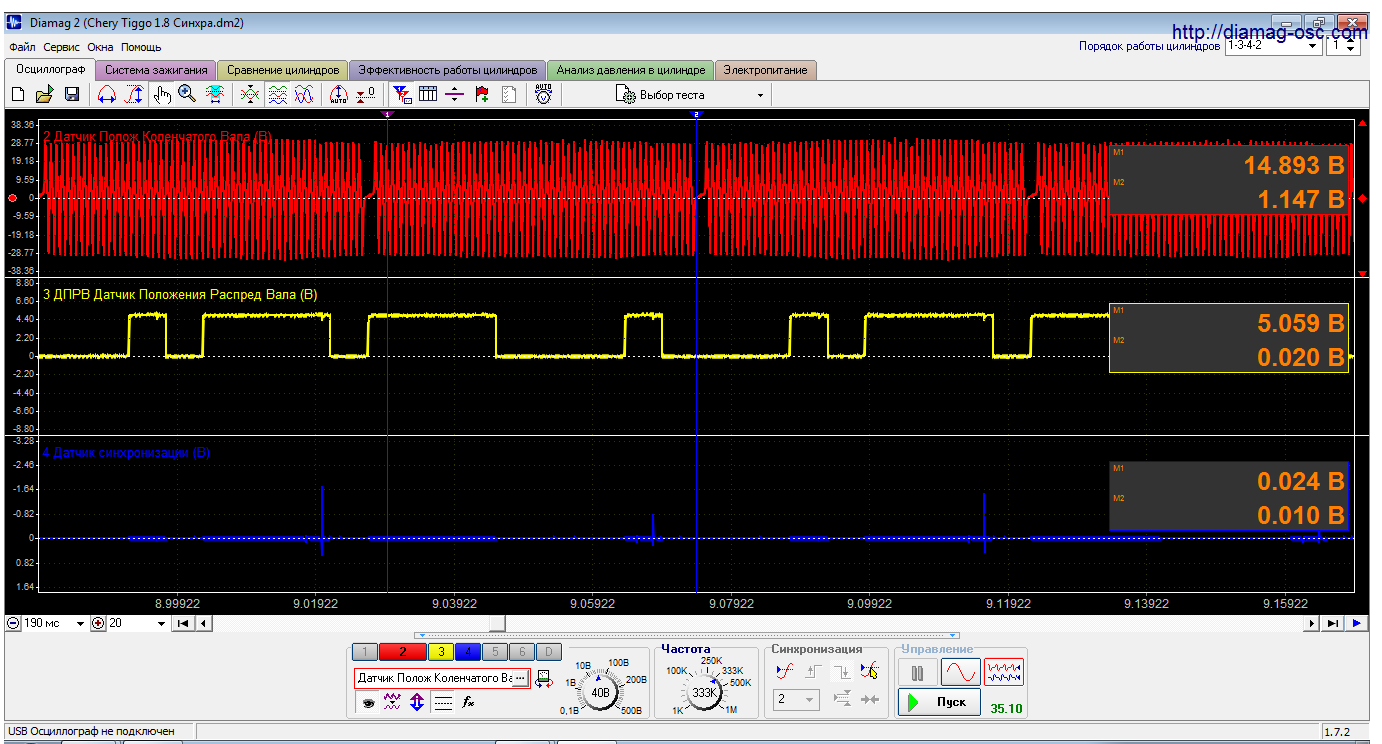The width and height of the screenshot is (1382, 744).
Task: Switch to Анализ давления в цилиндре tab
Action: (x=631, y=70)
